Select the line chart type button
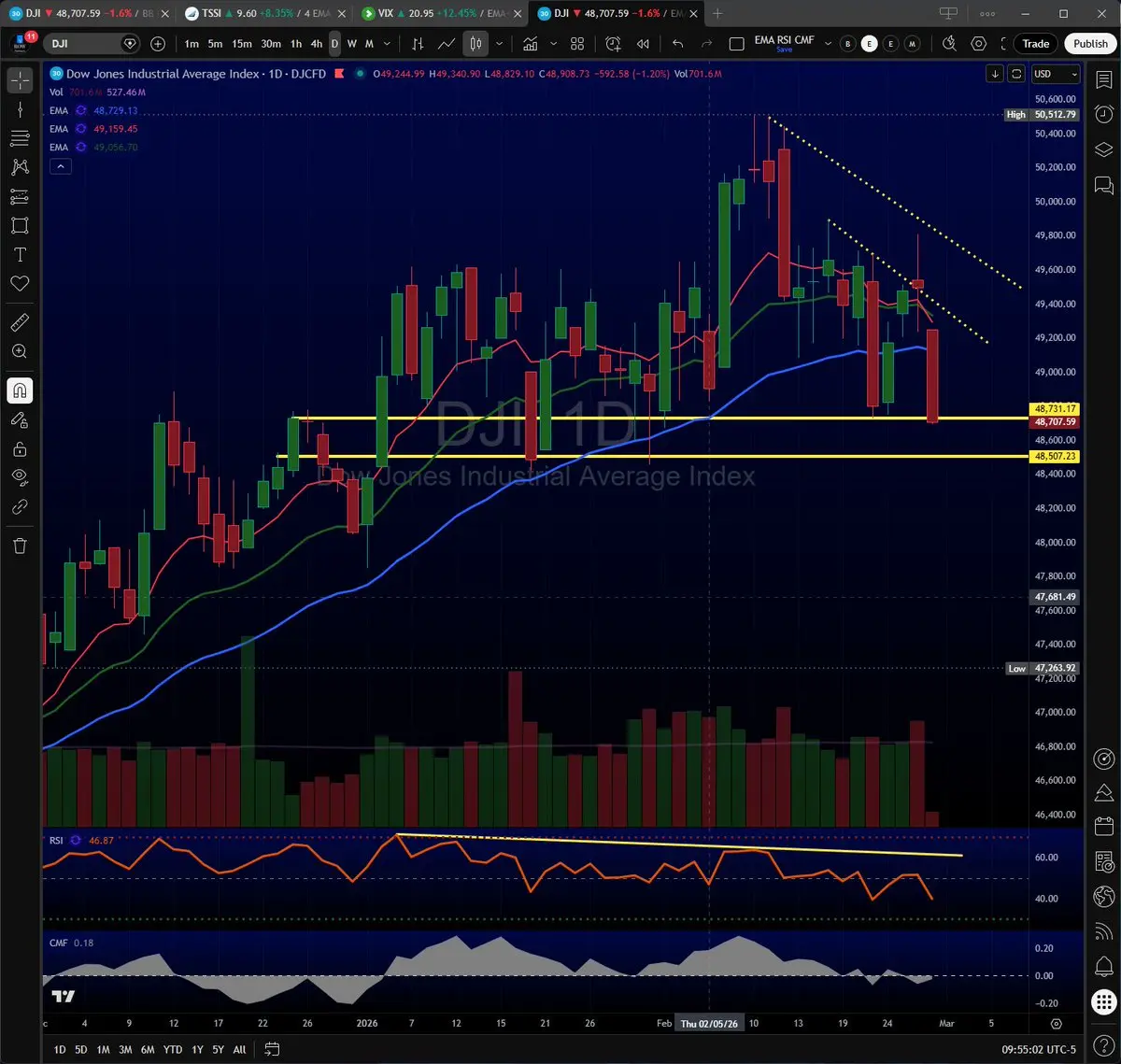This screenshot has height=1064, width=1121. point(447,44)
